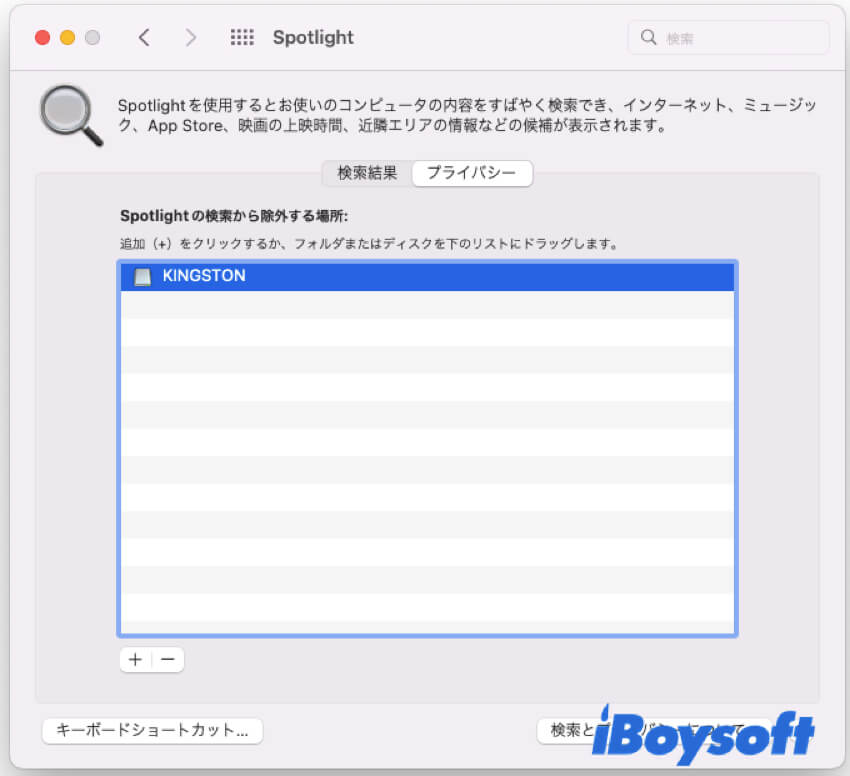
Task: Click the 追加 link in the instructions text
Action: 130,242
